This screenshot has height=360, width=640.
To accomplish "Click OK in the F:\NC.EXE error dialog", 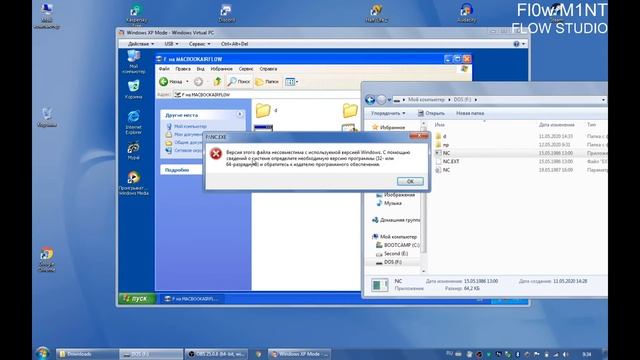I will click(x=410, y=181).
